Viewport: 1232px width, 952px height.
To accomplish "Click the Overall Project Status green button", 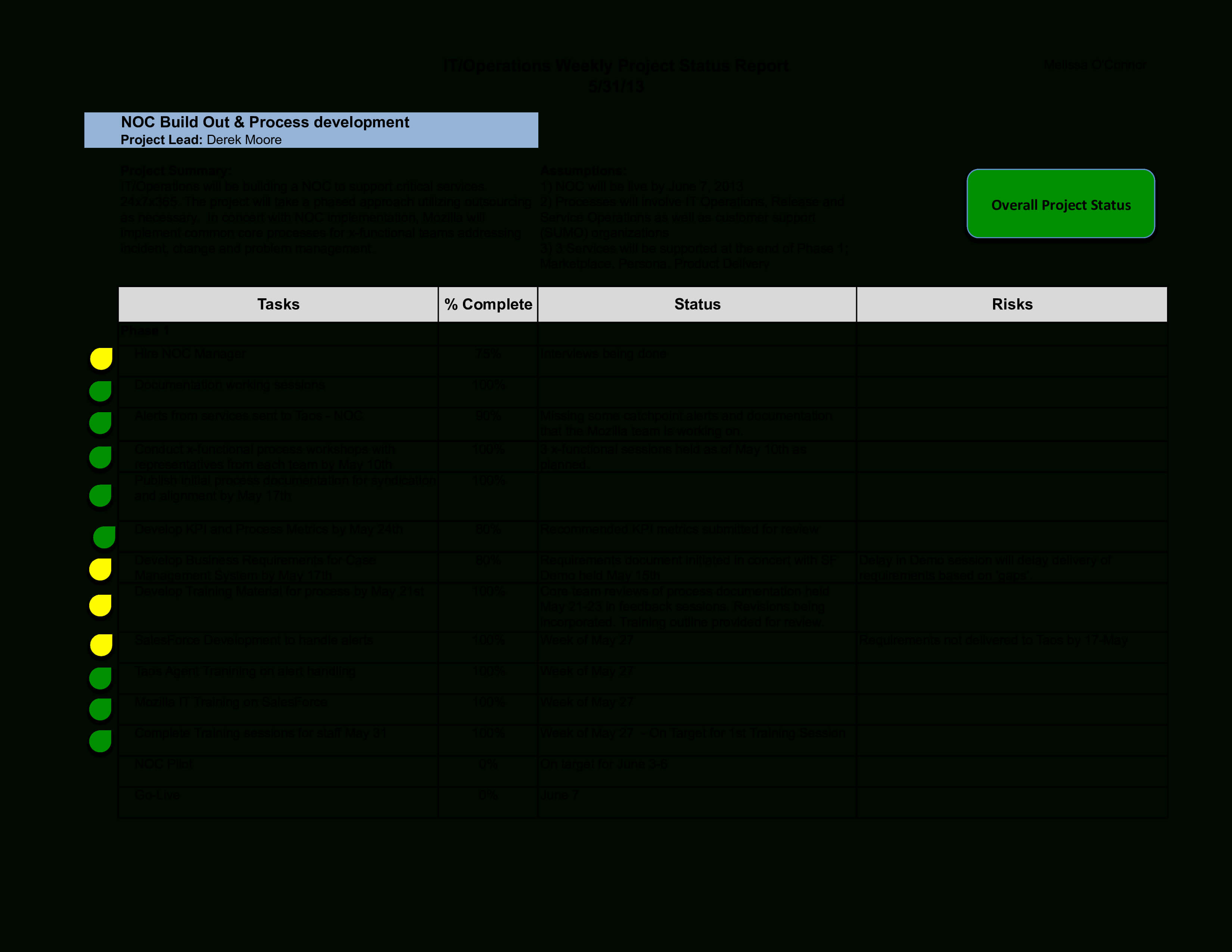I will pos(1063,204).
